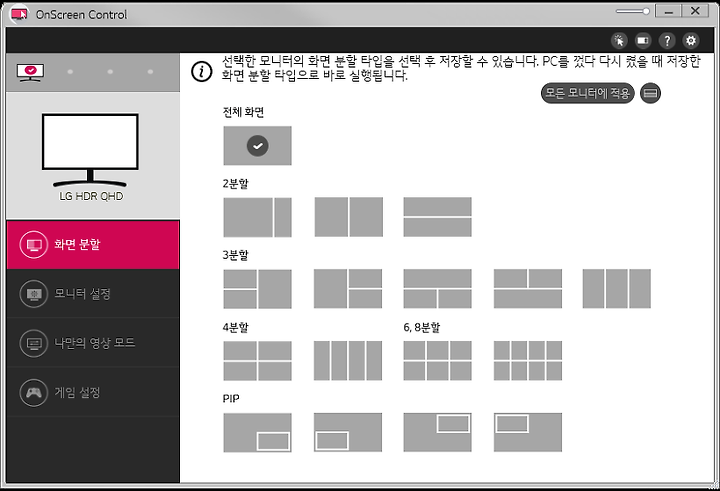Click the LG HDR QHD monitor image
Image resolution: width=720 pixels, height=491 pixels.
point(90,150)
